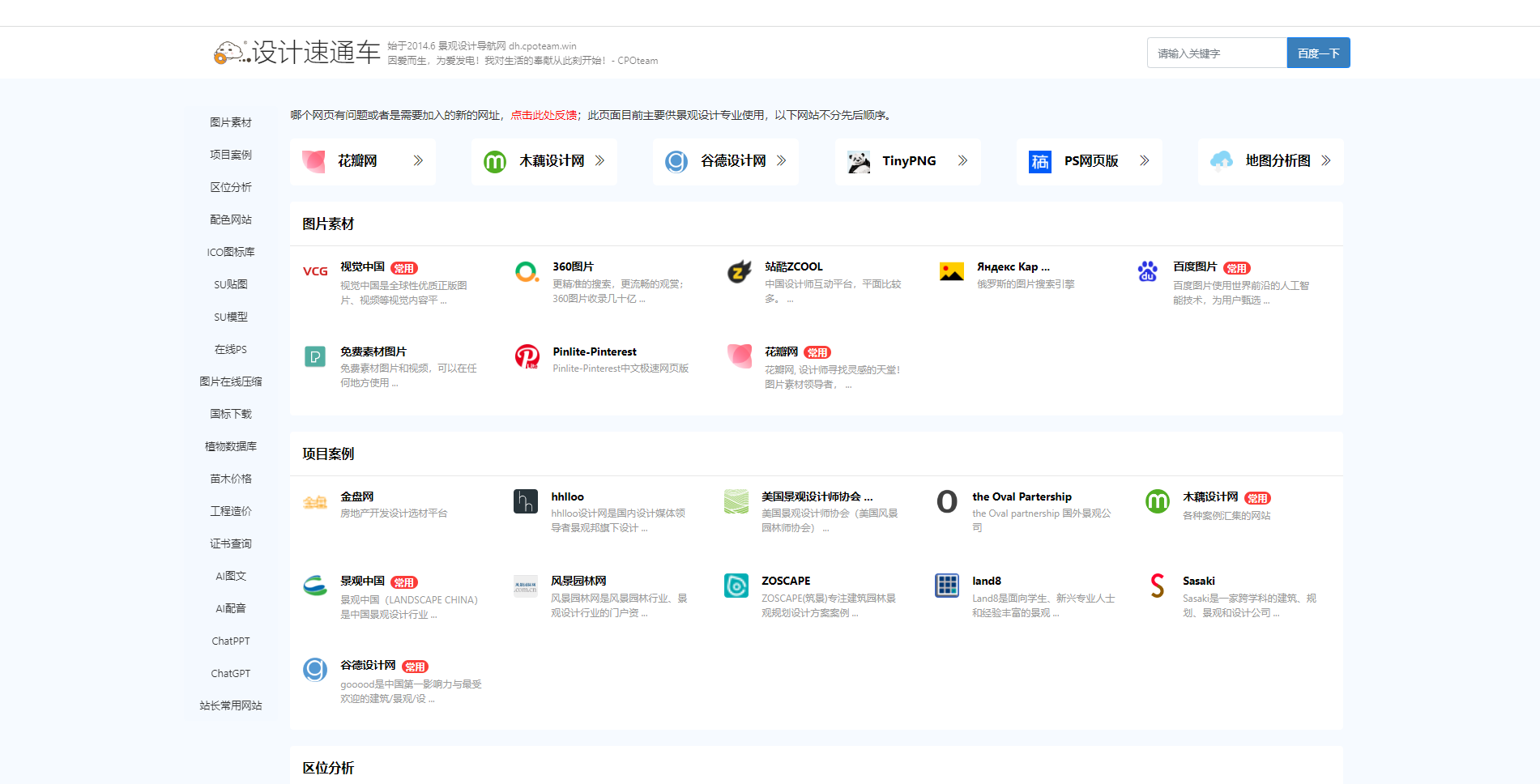The image size is (1540, 784).
Task: Open 在线PS in the sidebar
Action: 231,349
